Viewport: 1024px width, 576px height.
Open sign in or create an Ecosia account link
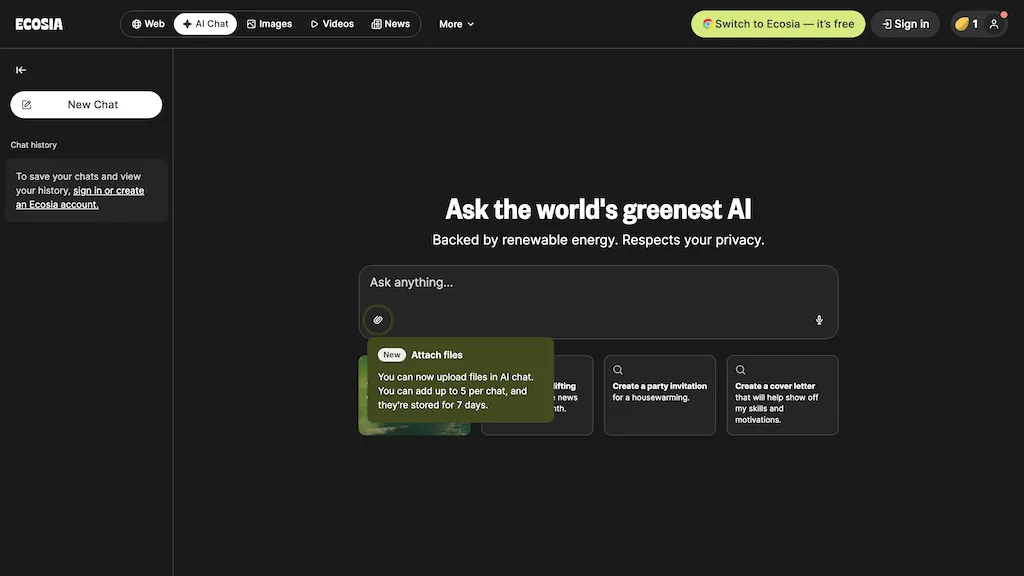click(x=80, y=197)
